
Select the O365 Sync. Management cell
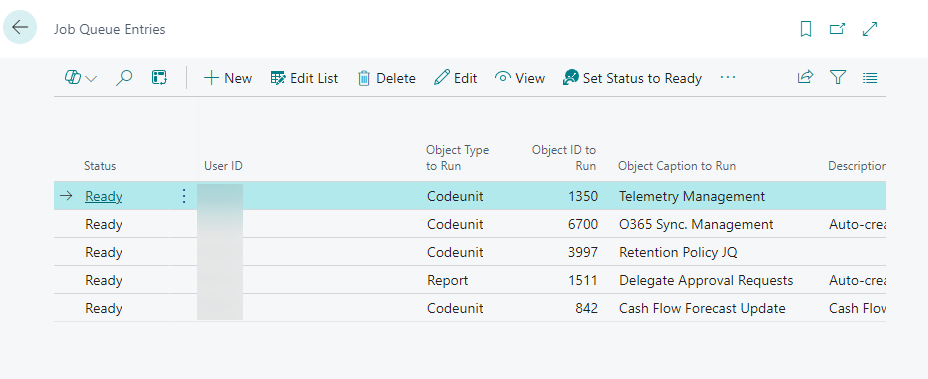[x=696, y=224]
